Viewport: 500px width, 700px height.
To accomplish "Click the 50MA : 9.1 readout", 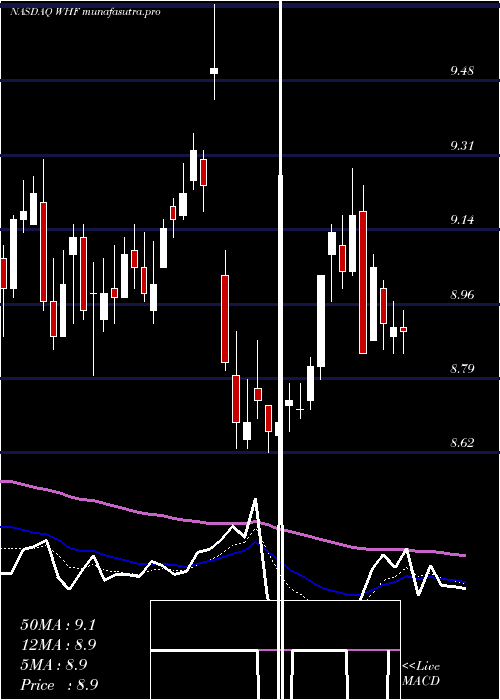I will 58,625.
